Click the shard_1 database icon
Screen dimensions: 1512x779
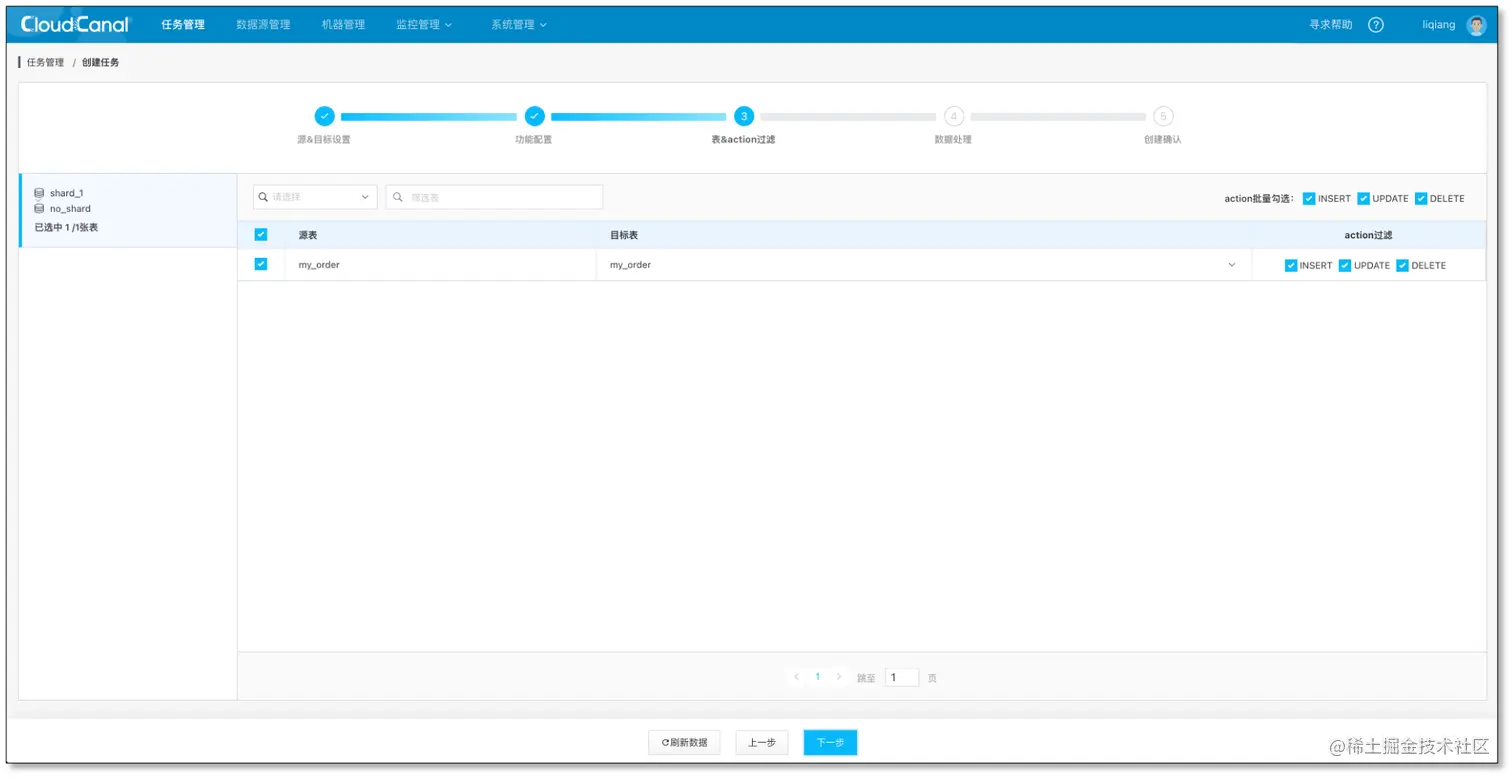[x=39, y=193]
